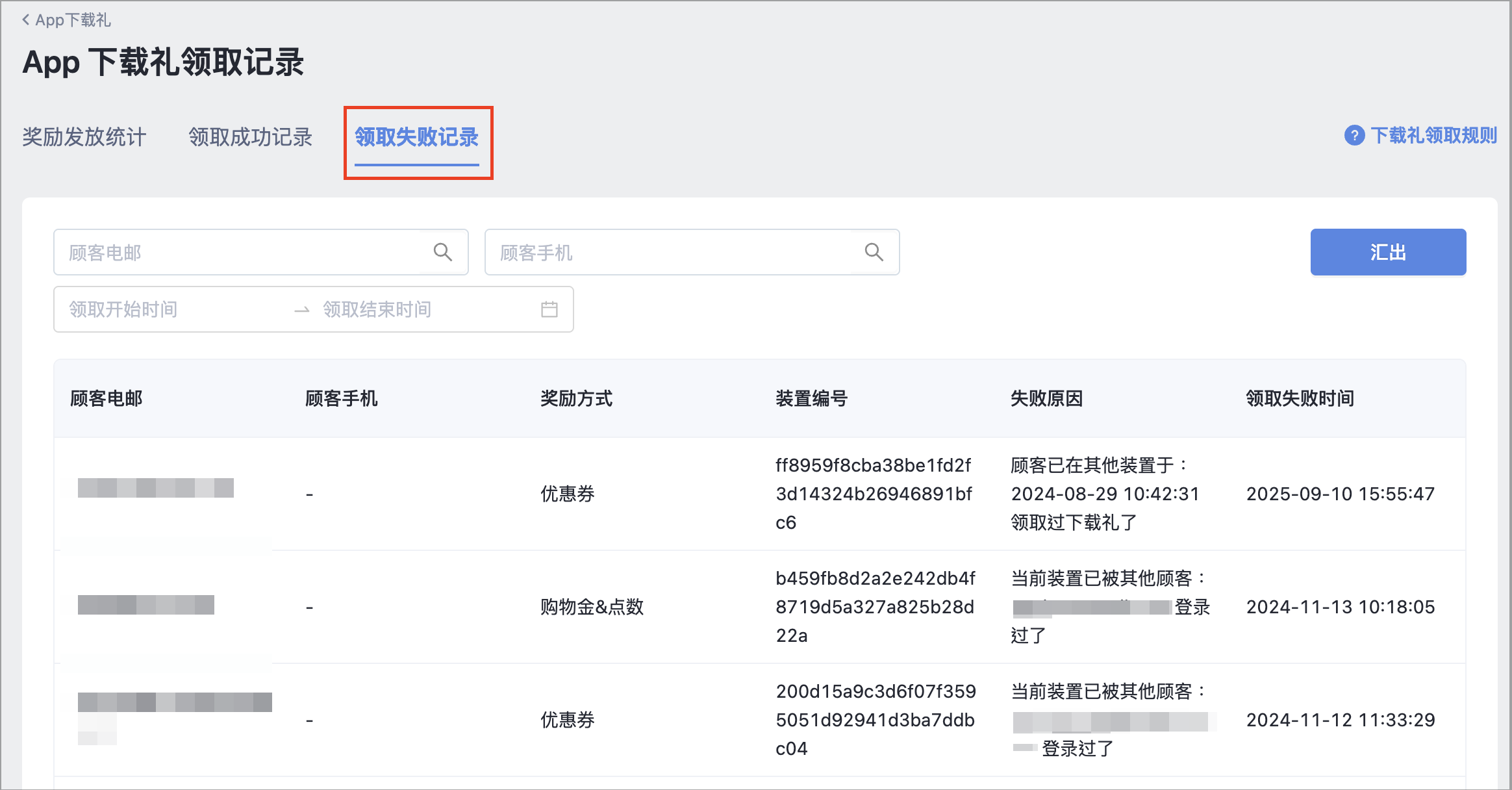The width and height of the screenshot is (1512, 790).
Task: Select the 领取失败记录 tab
Action: 417,137
